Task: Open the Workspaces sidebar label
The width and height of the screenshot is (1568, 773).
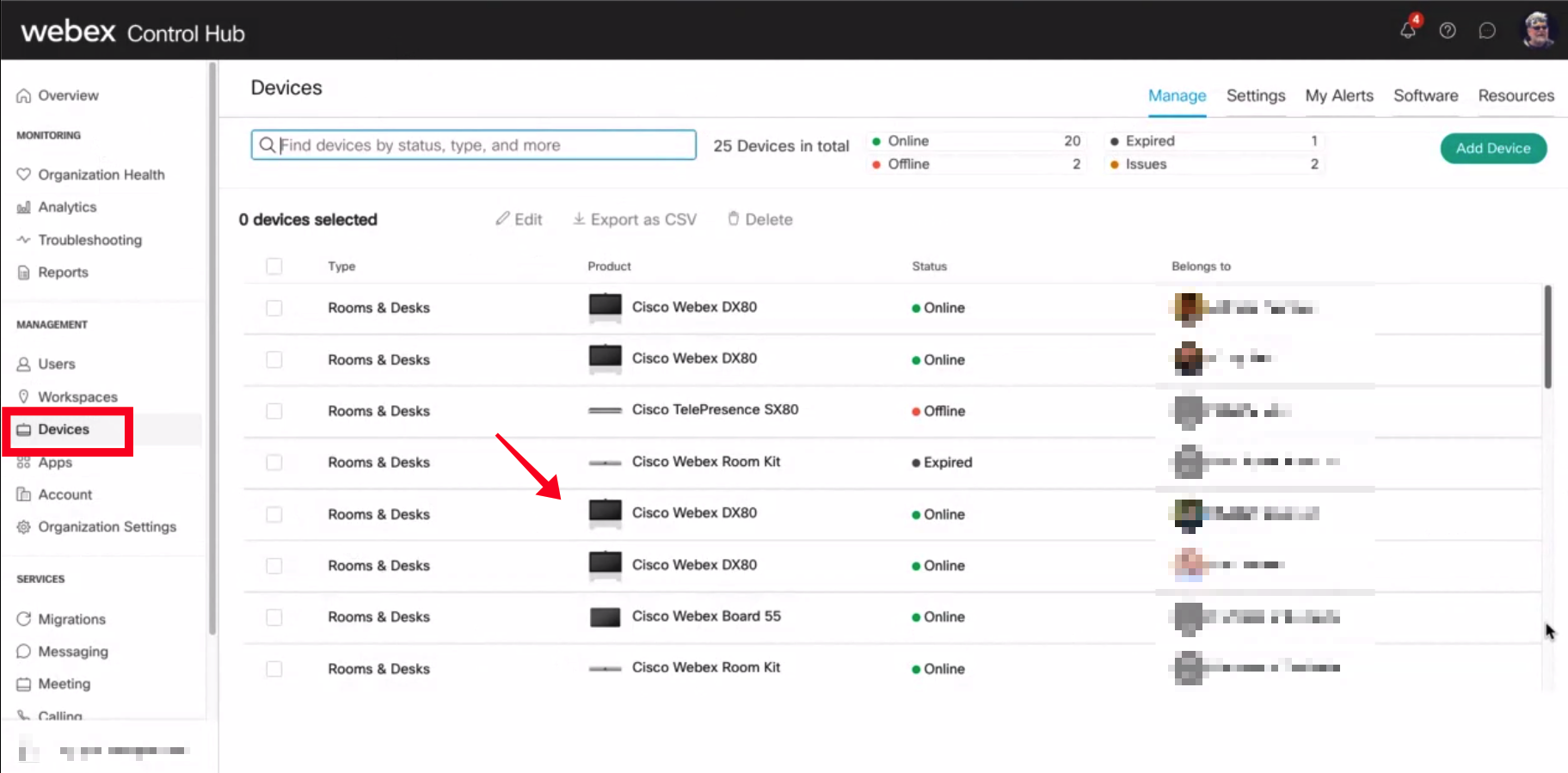Action: 77,397
